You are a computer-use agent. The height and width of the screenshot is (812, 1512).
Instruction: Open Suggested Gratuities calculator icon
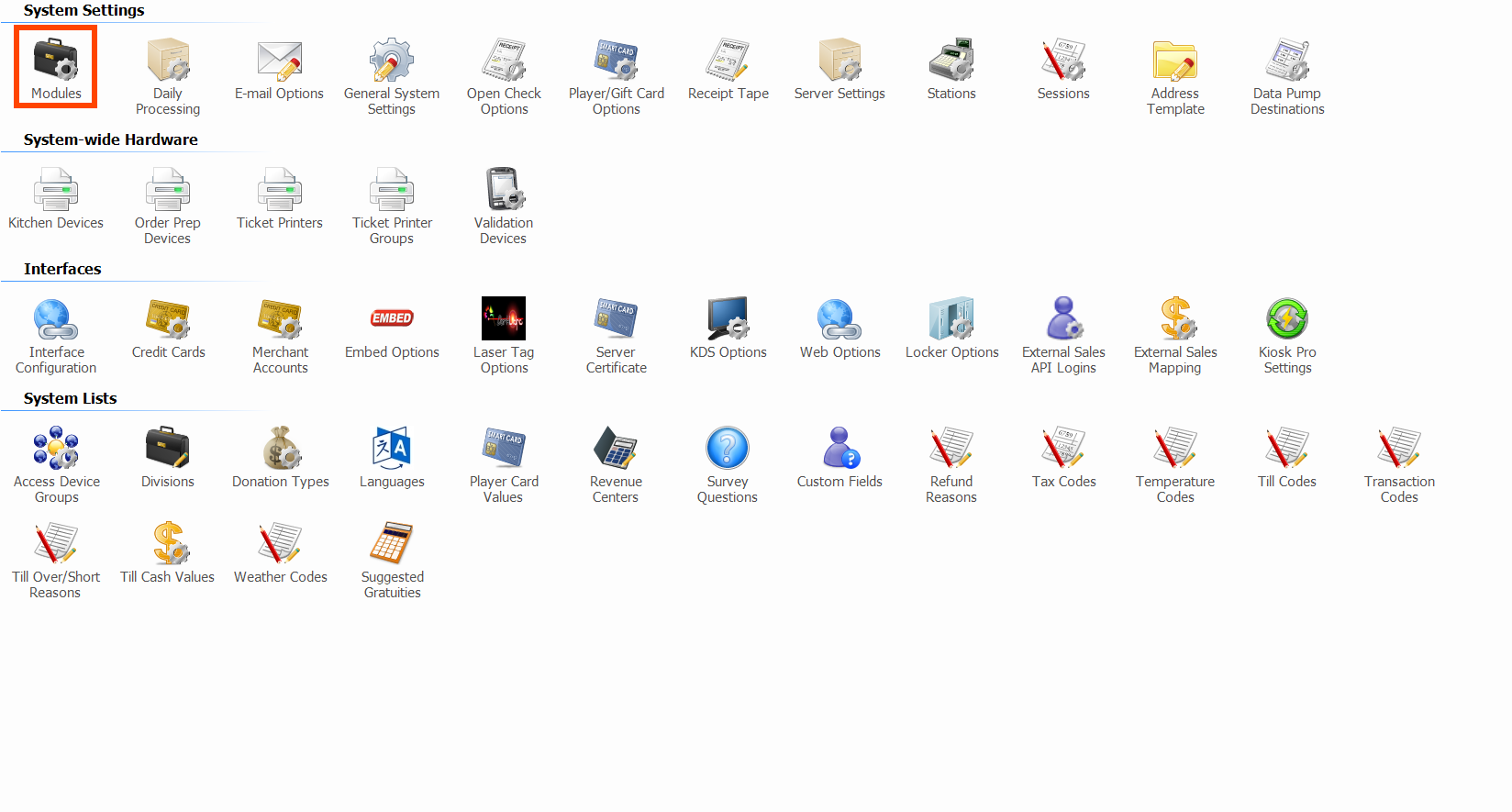coord(392,544)
